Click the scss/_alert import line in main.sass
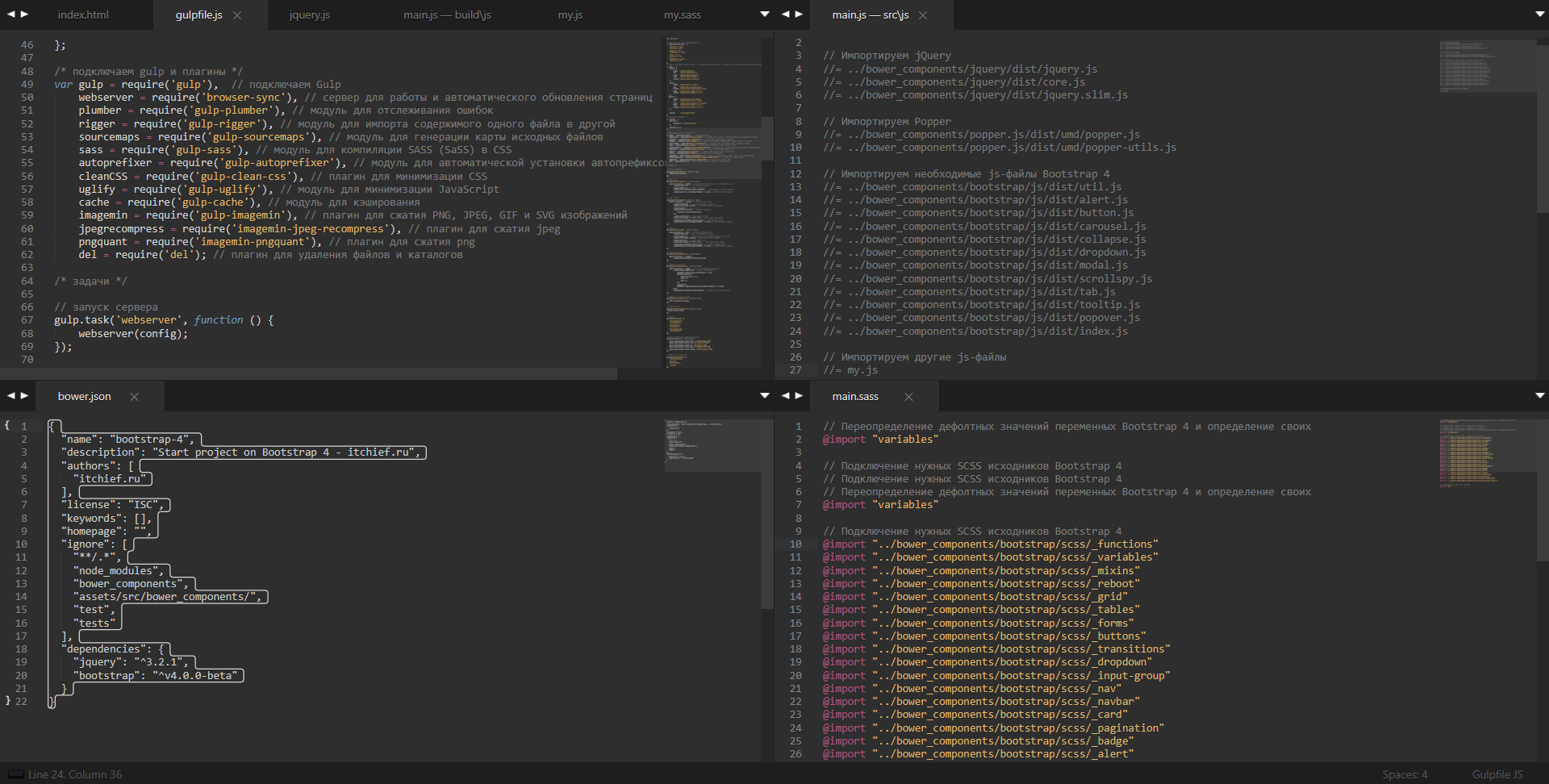Viewport: 1549px width, 784px height. point(978,754)
